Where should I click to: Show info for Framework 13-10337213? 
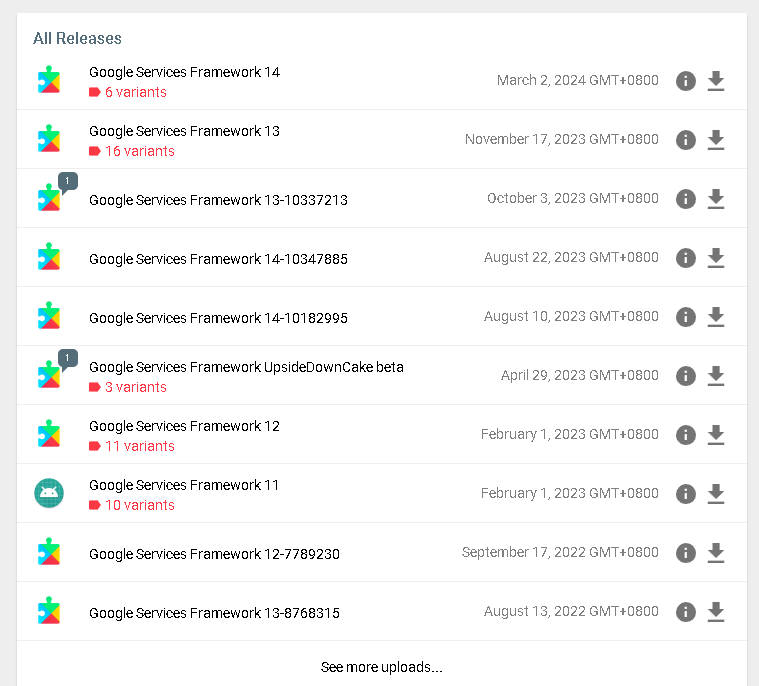coord(685,199)
